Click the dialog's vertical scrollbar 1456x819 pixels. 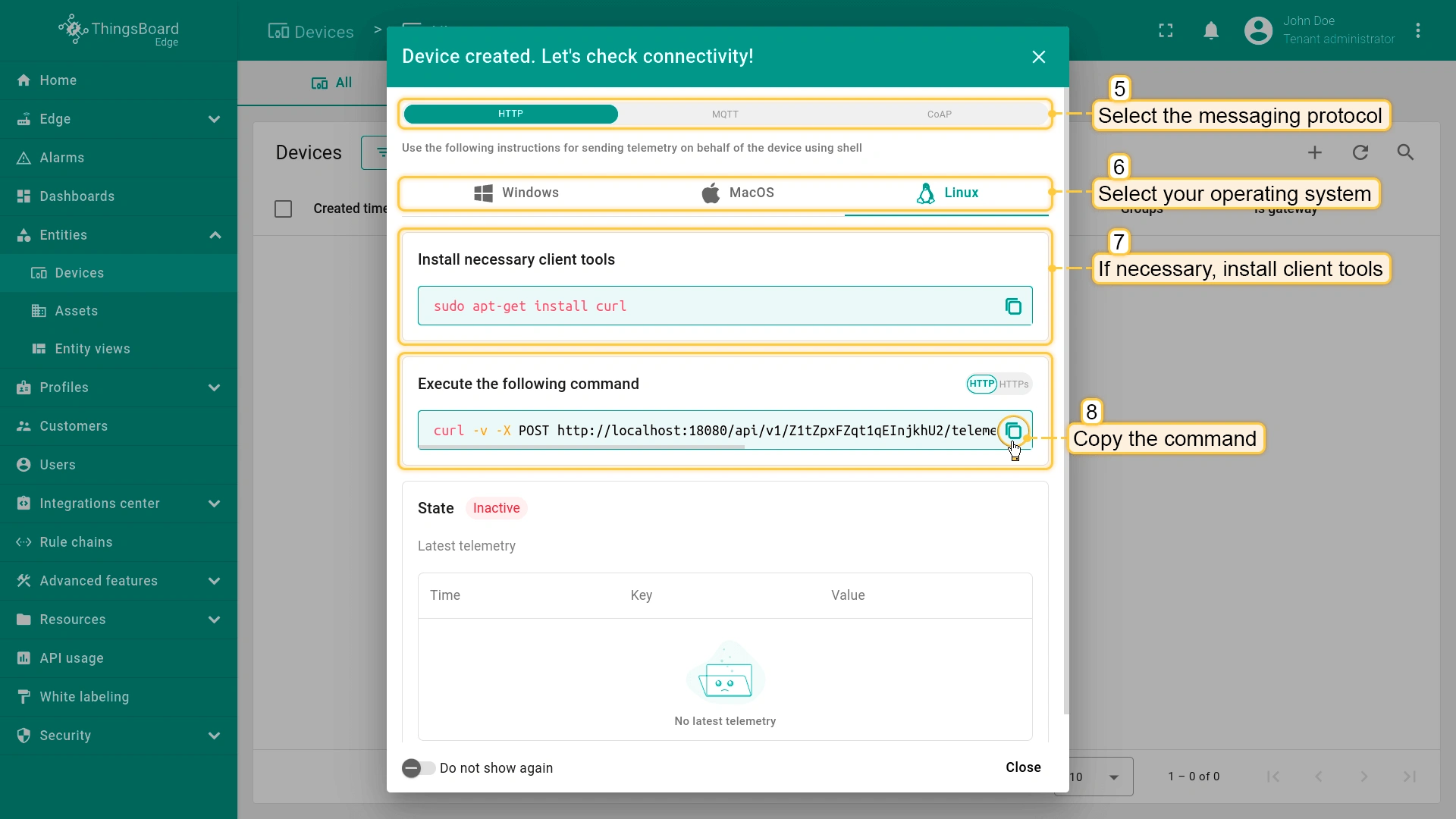tap(1065, 402)
